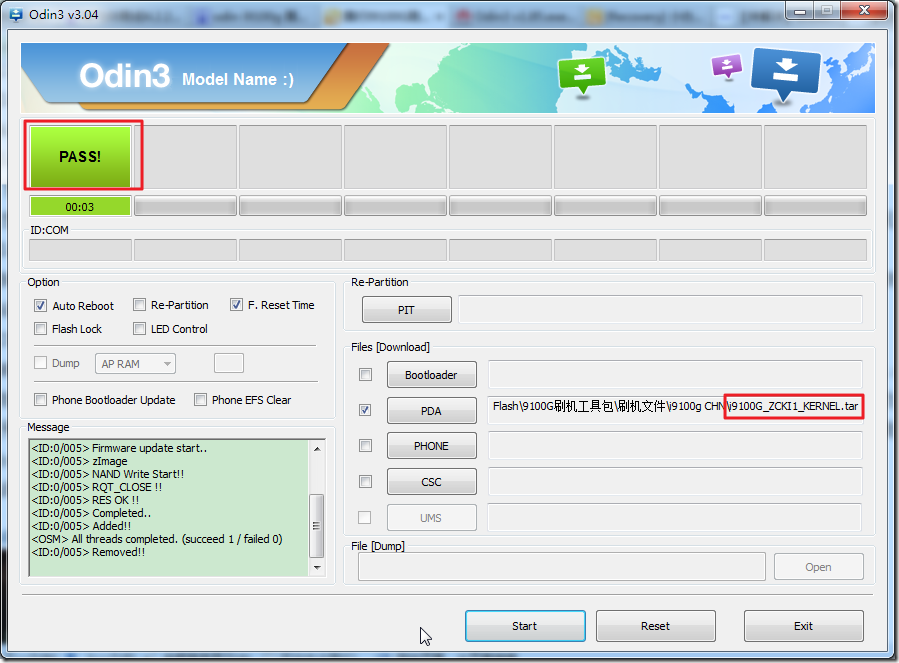Click the PHONE file button
Screen dimensions: 899x663
431,446
